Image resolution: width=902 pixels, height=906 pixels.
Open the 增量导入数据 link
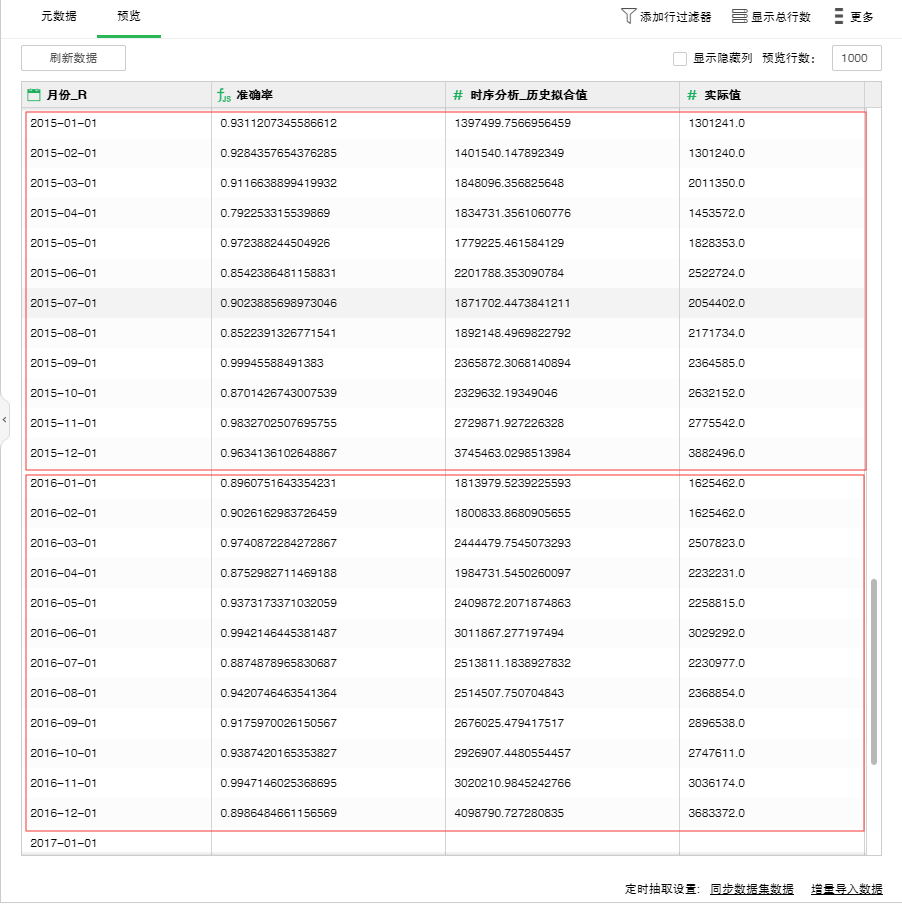(x=846, y=889)
